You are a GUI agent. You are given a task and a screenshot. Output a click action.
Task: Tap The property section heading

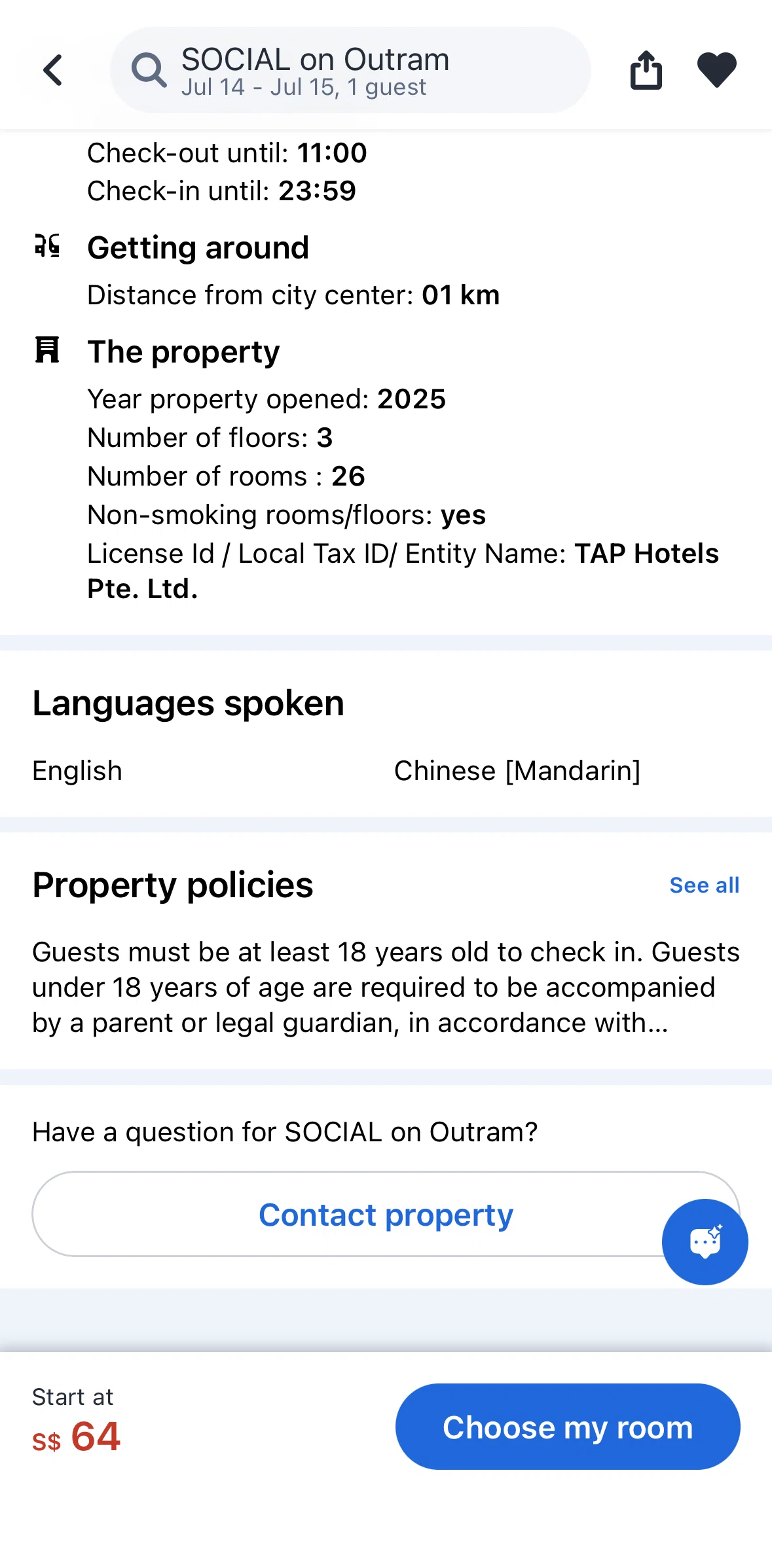click(x=184, y=352)
